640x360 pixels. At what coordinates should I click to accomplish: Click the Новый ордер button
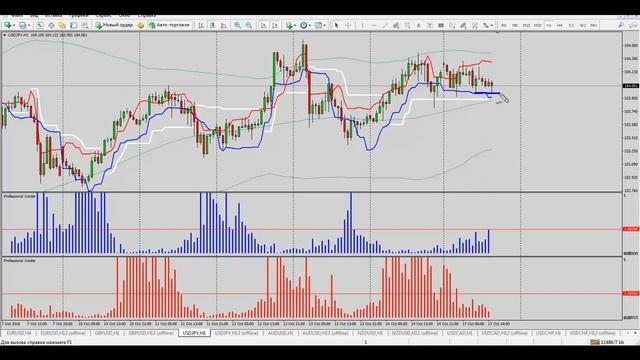[x=114, y=25]
